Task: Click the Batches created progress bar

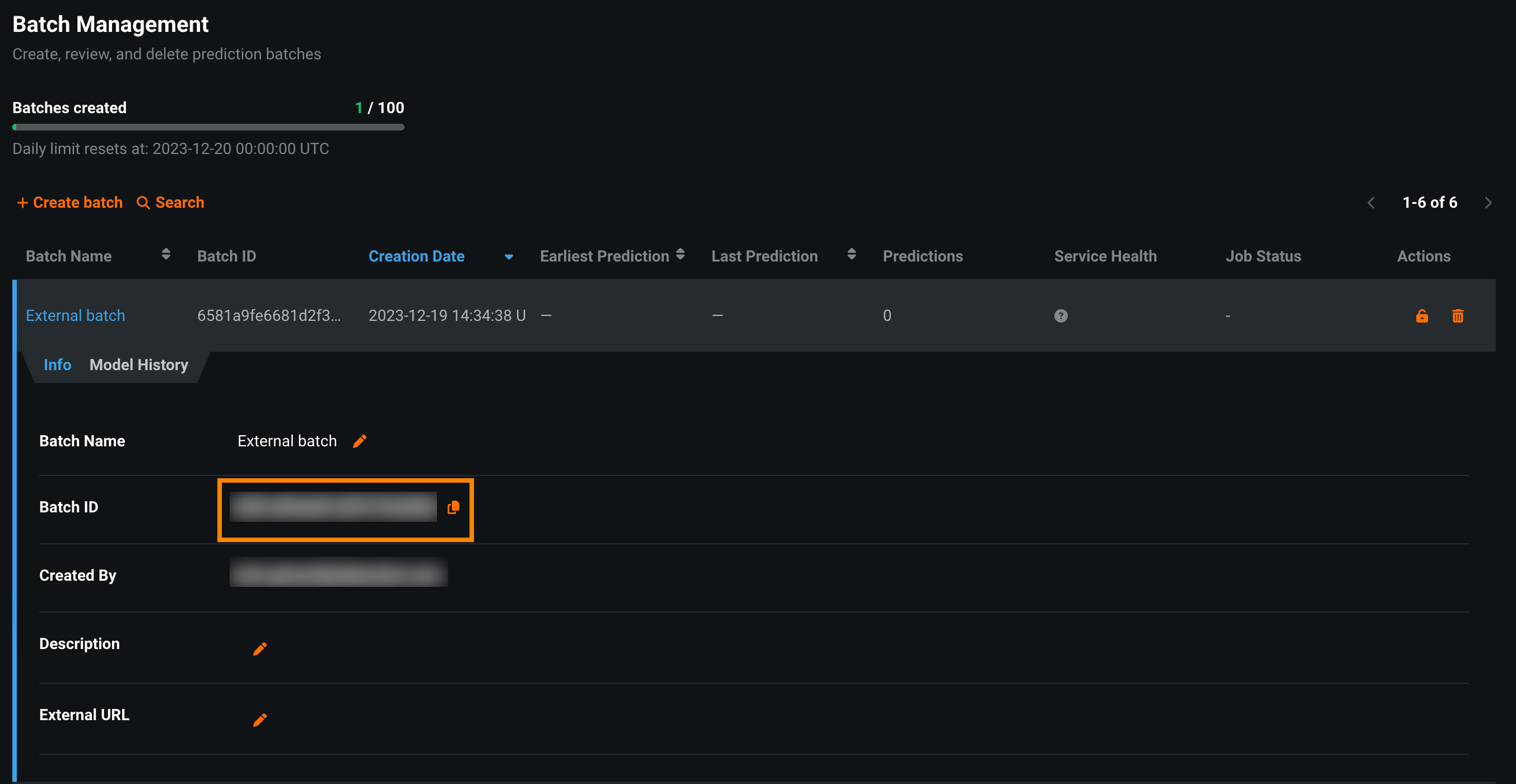Action: (x=208, y=127)
